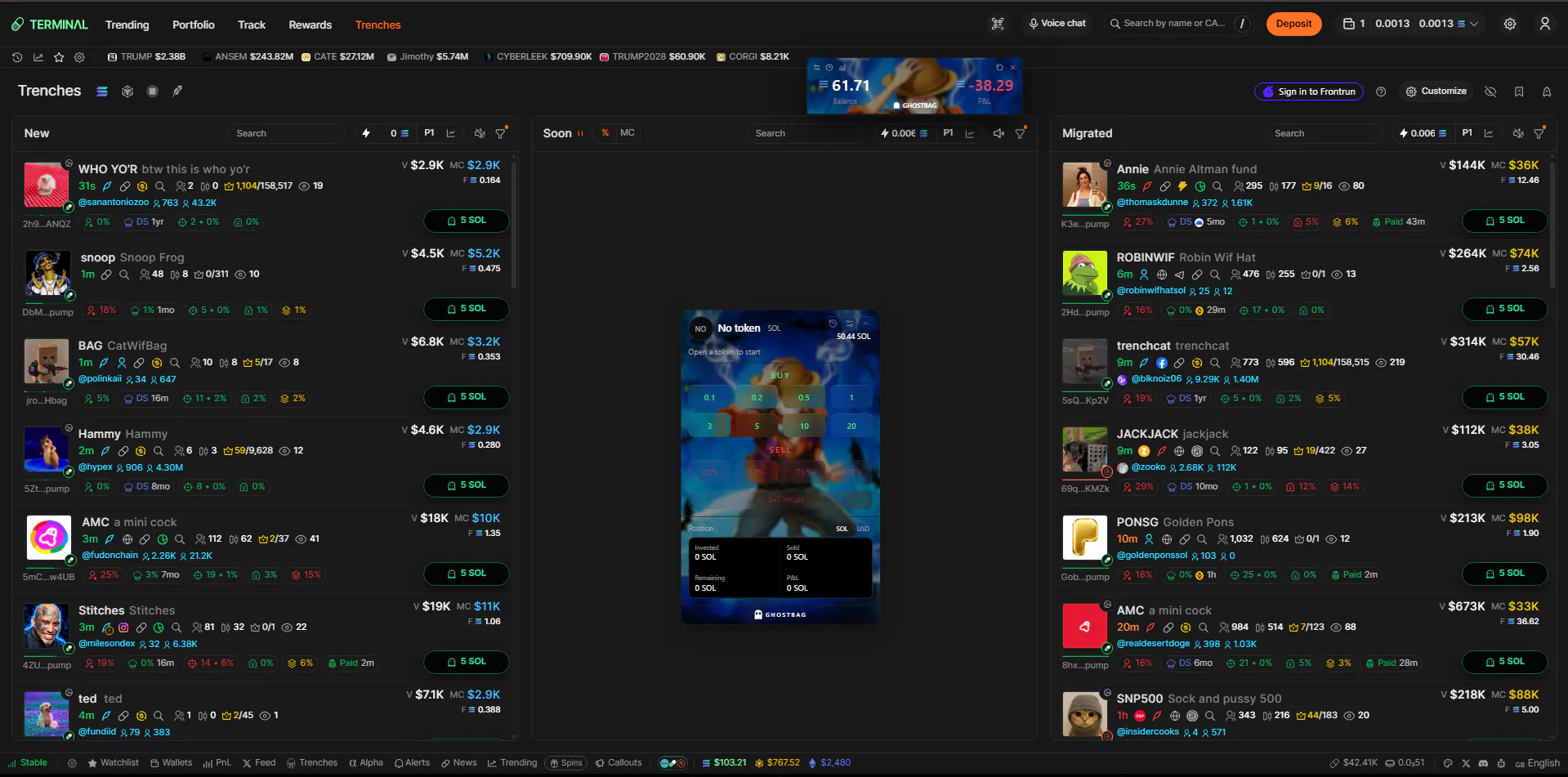The height and width of the screenshot is (777, 1568).
Task: Open P1 preset selector in New column
Action: point(429,132)
